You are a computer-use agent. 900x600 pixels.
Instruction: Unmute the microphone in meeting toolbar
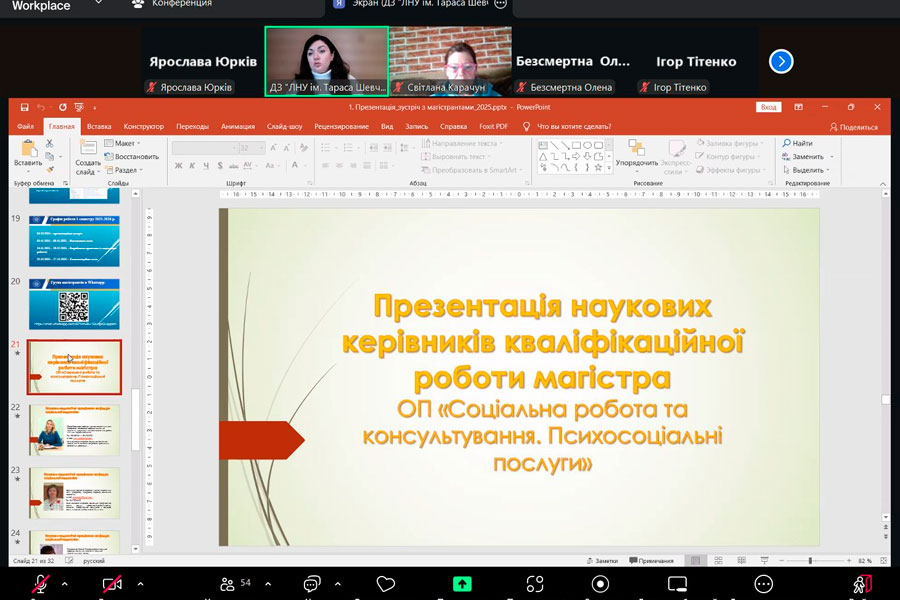click(38, 583)
